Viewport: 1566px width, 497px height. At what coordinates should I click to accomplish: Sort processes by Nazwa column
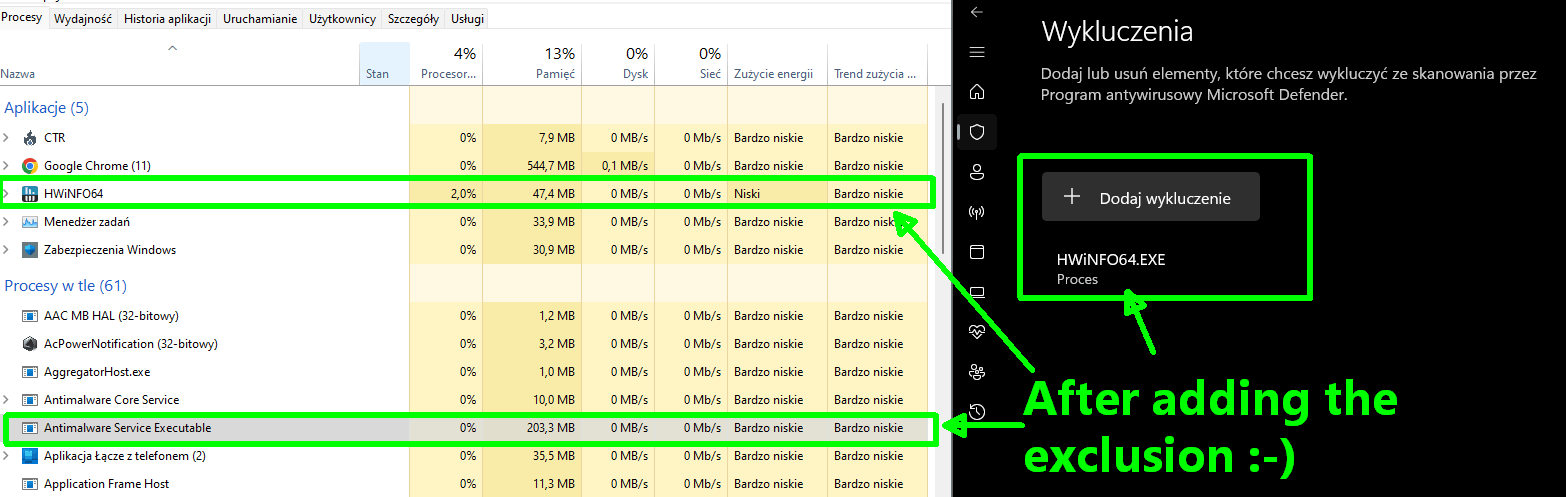point(18,74)
